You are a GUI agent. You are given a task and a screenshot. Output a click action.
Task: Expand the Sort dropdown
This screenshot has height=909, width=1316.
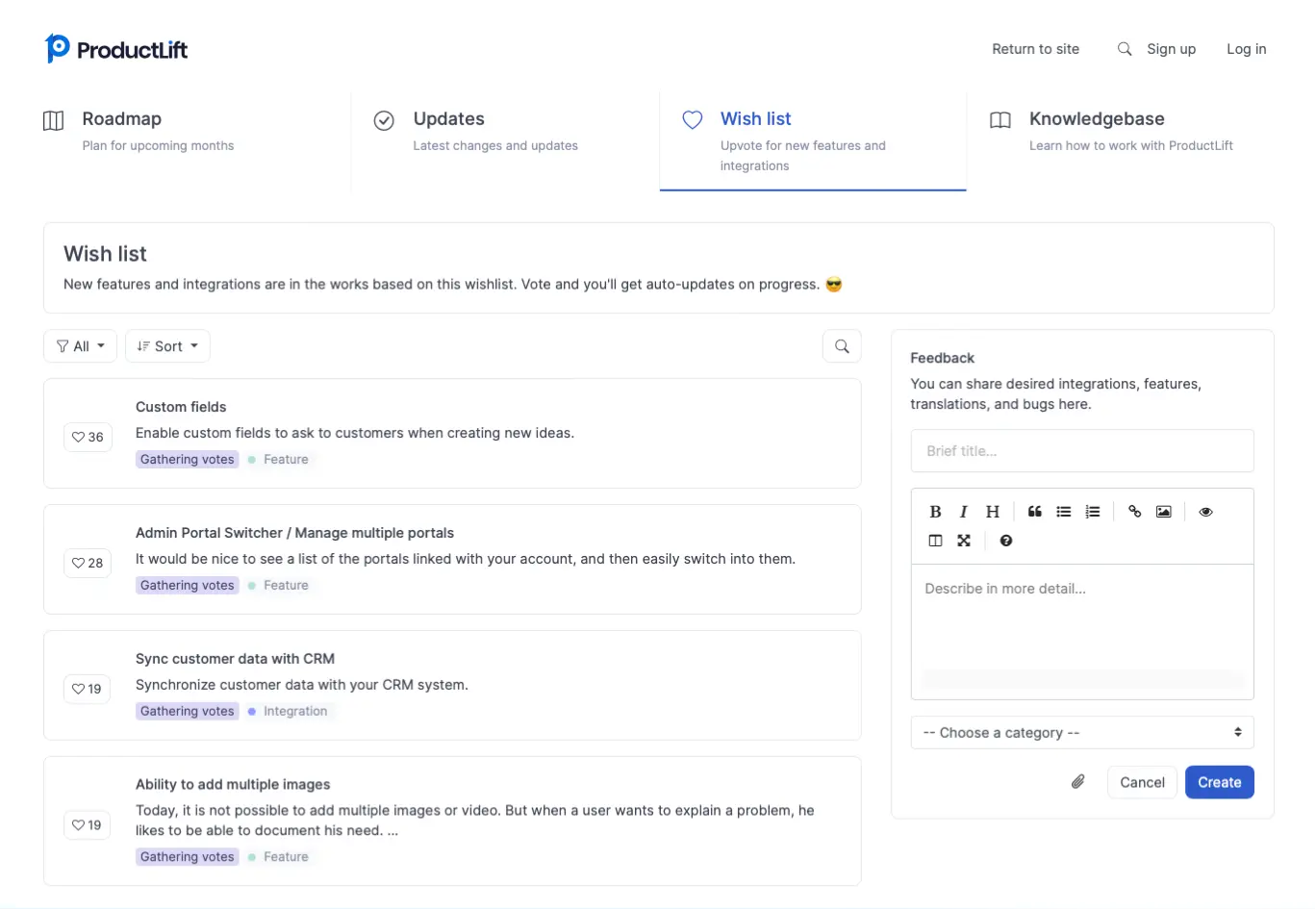tap(167, 346)
